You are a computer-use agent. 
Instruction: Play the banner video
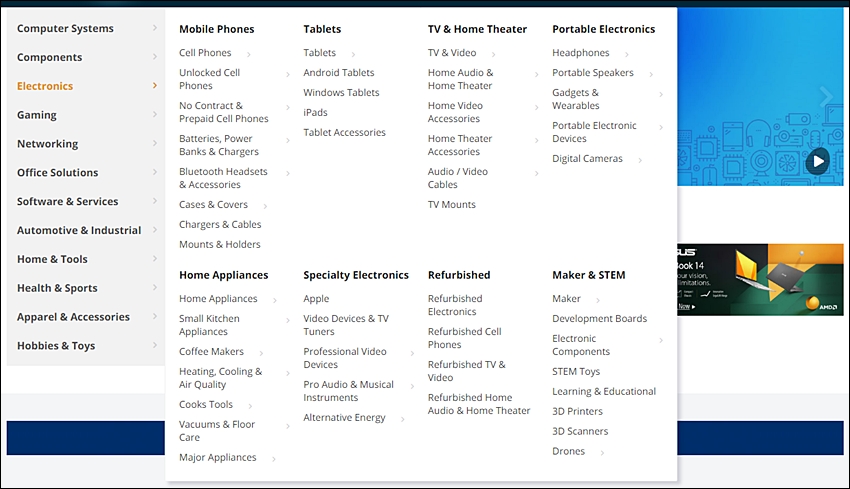pyautogui.click(x=817, y=161)
